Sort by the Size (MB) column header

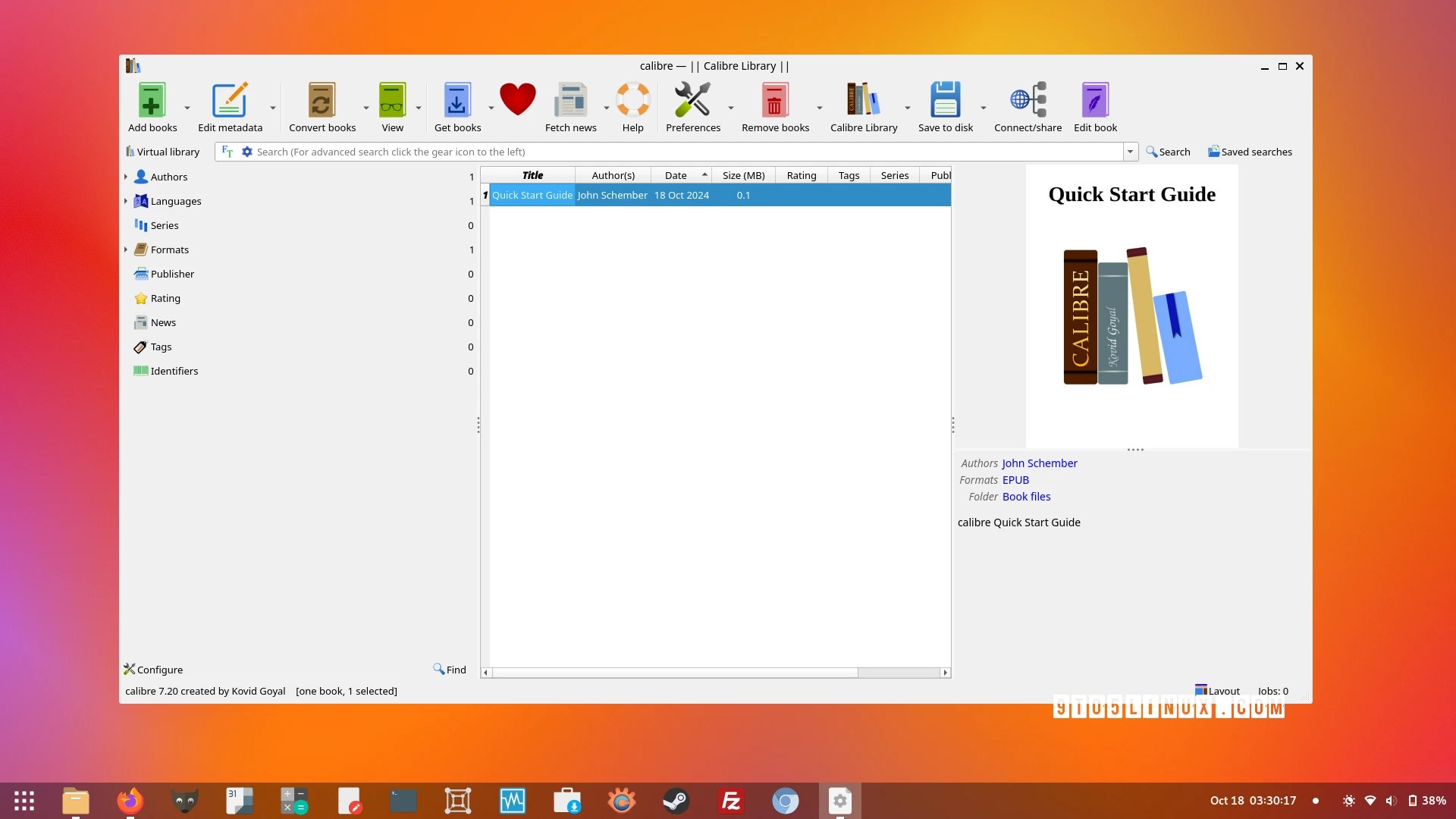(x=743, y=175)
